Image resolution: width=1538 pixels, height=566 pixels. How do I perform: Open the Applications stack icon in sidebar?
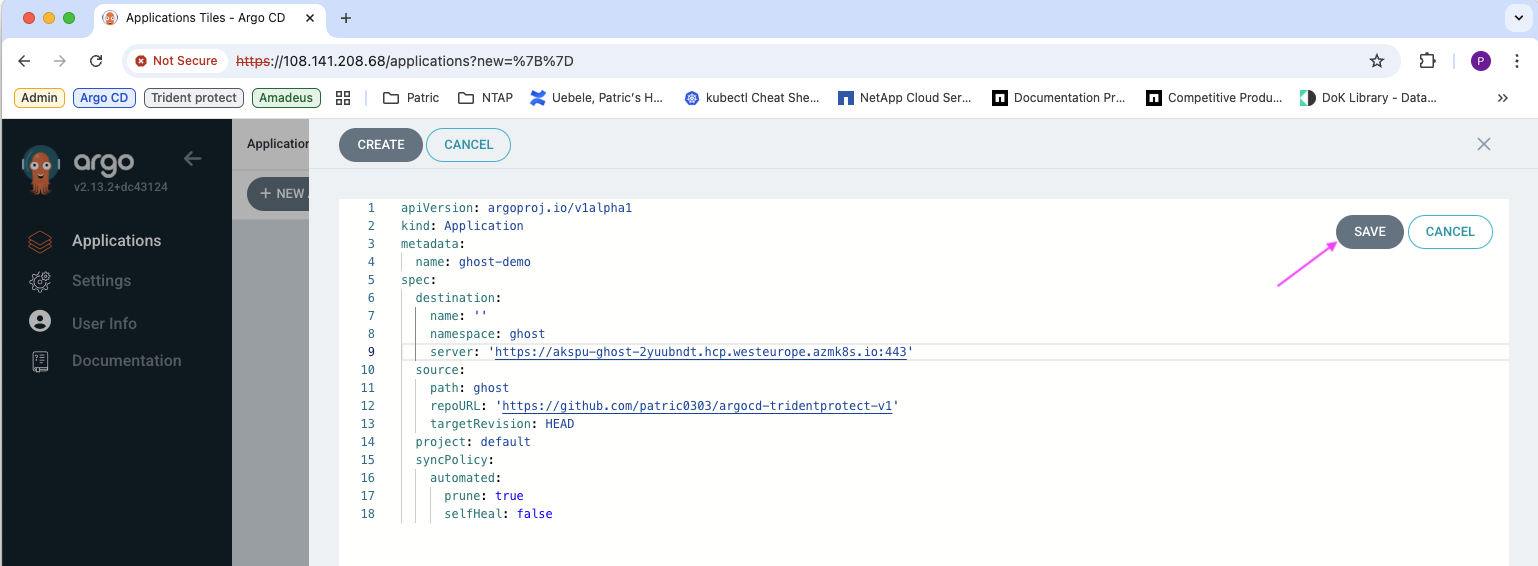coord(40,241)
